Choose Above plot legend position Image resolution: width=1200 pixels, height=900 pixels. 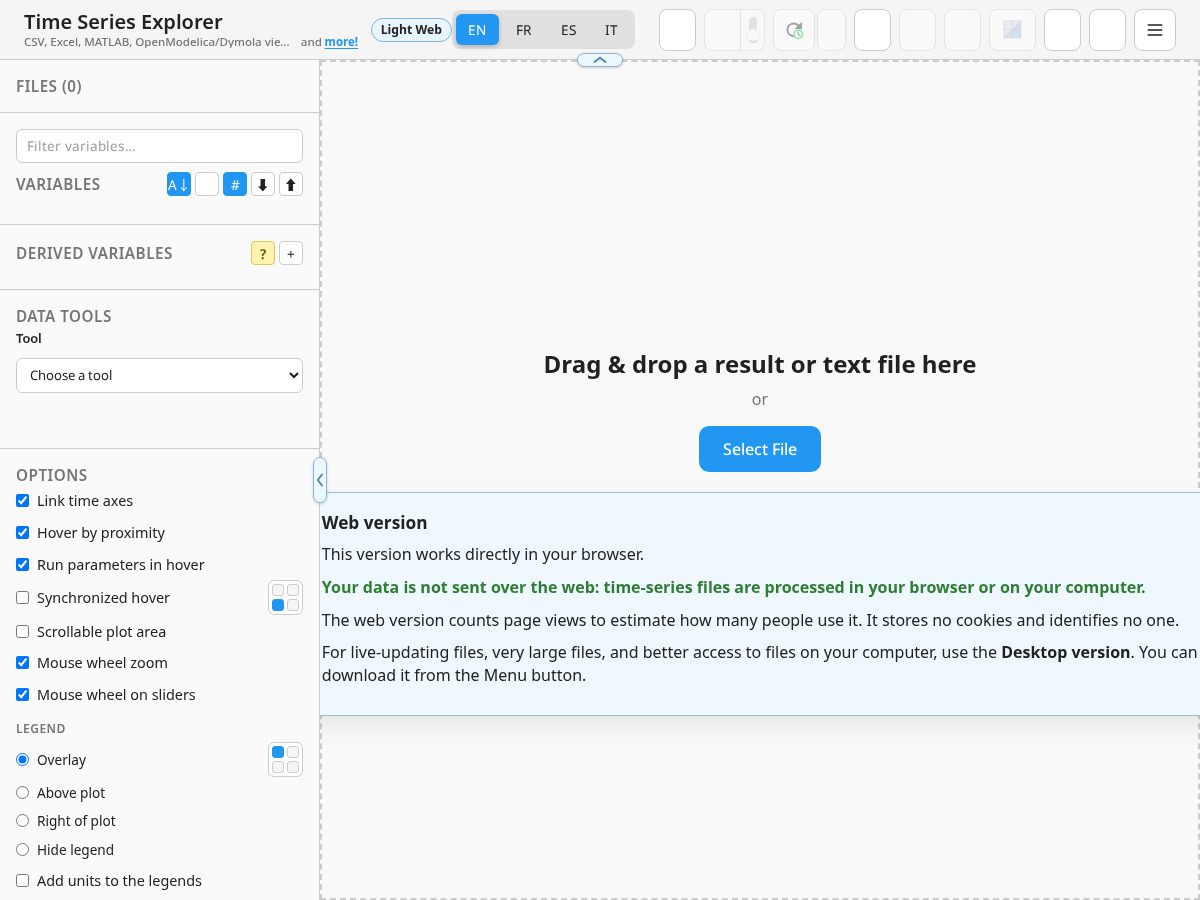point(23,793)
